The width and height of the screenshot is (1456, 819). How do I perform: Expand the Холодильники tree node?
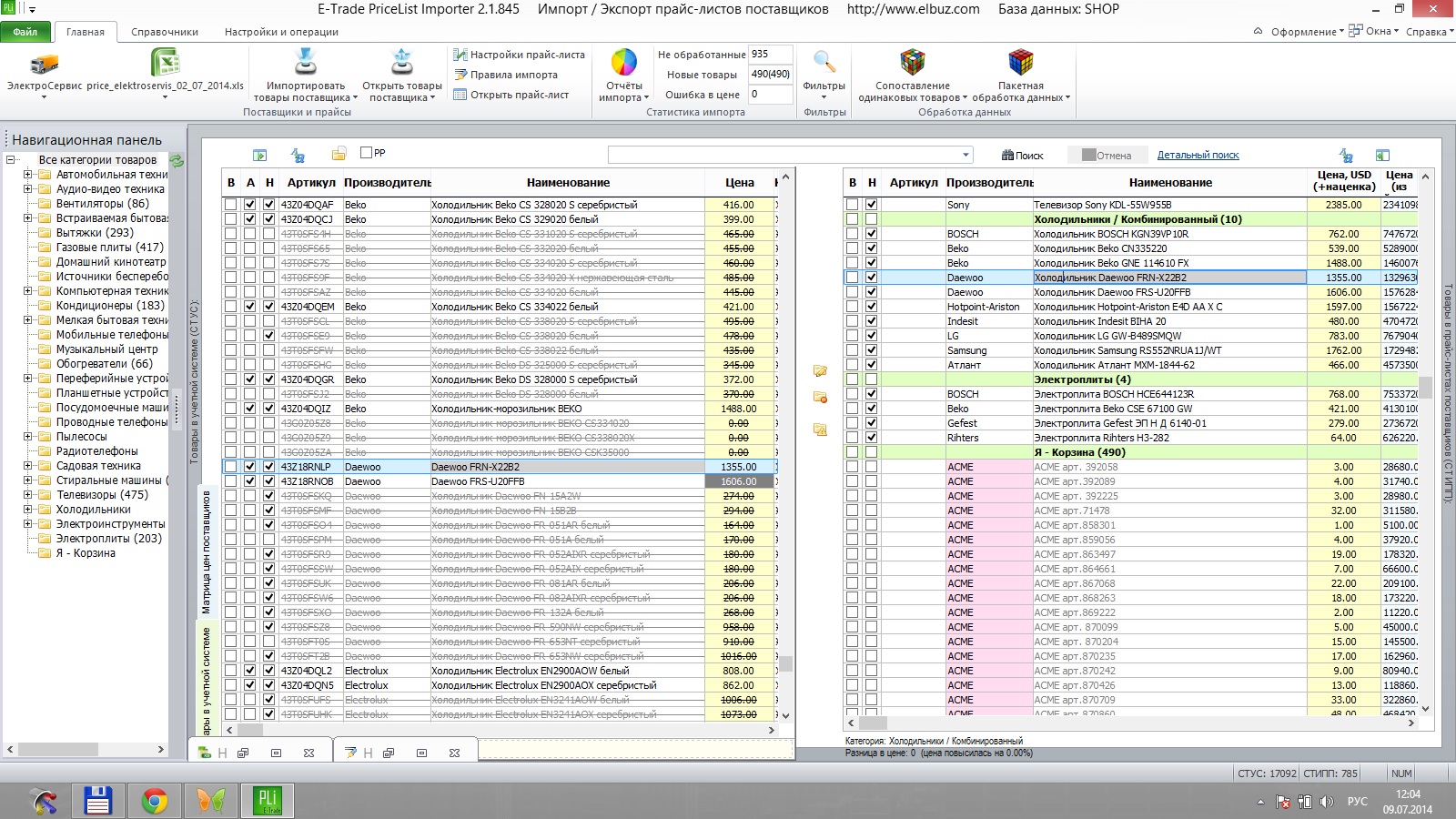click(x=27, y=510)
